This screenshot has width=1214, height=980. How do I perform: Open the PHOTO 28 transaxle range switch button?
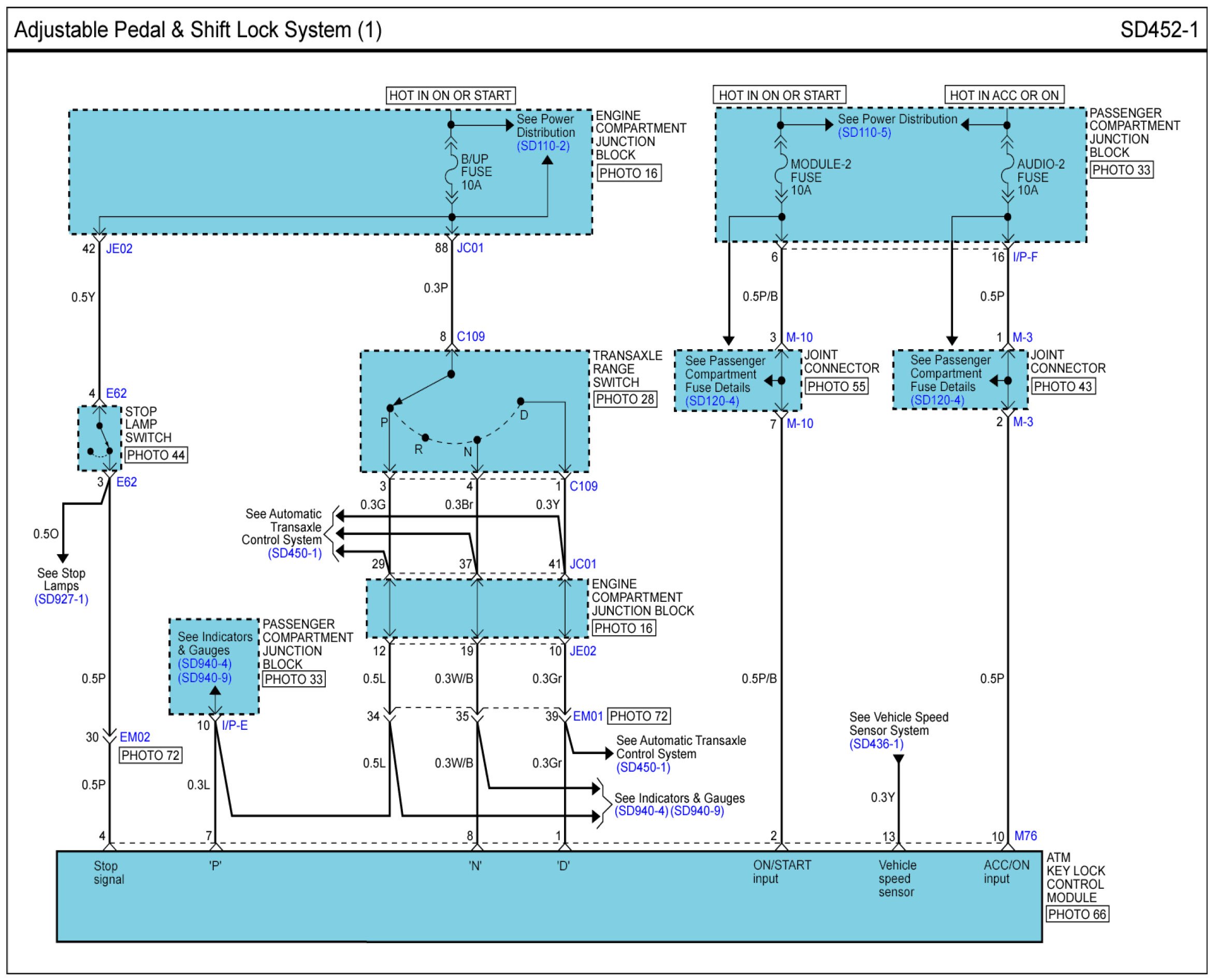(x=625, y=399)
